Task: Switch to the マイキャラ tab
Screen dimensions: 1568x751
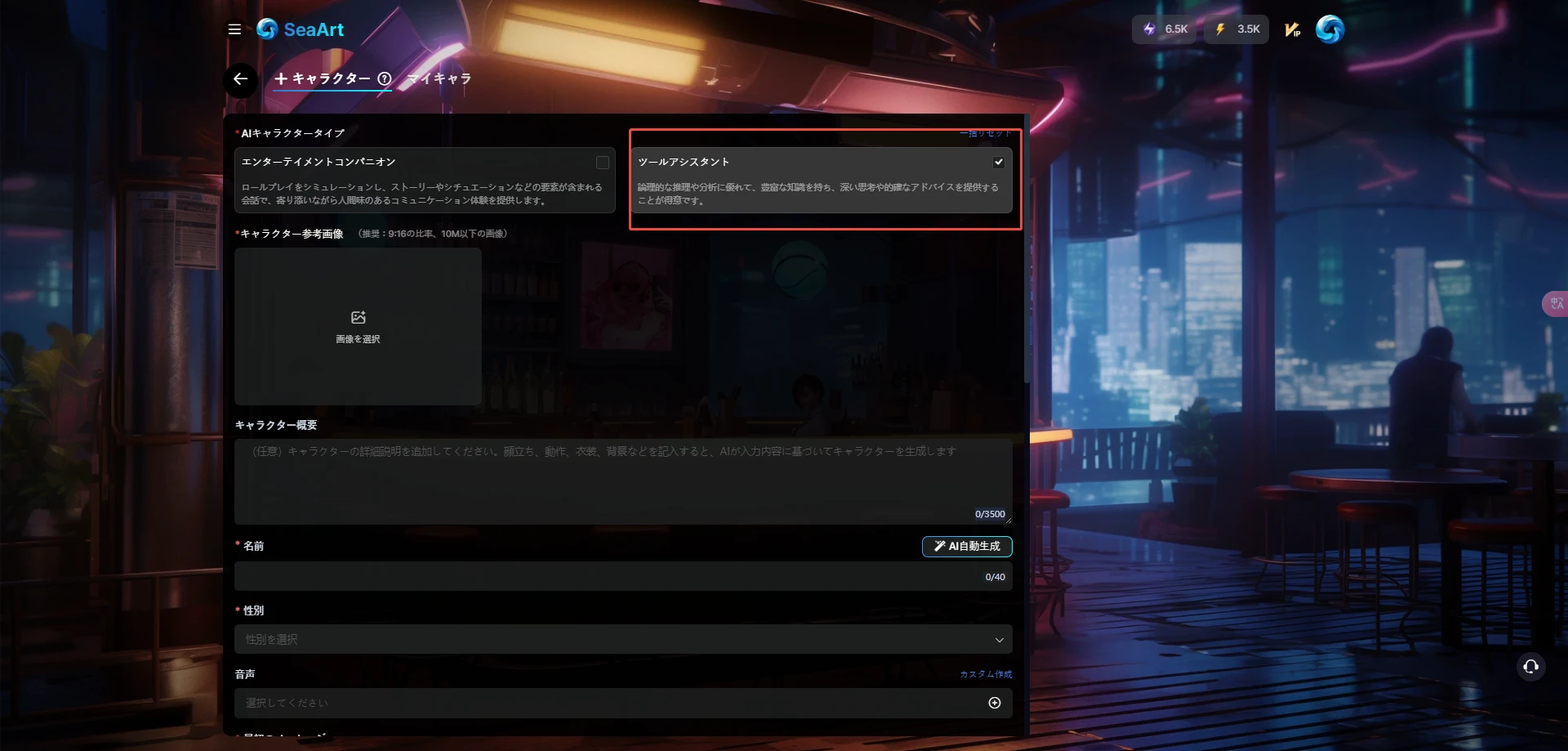Action: 439,79
